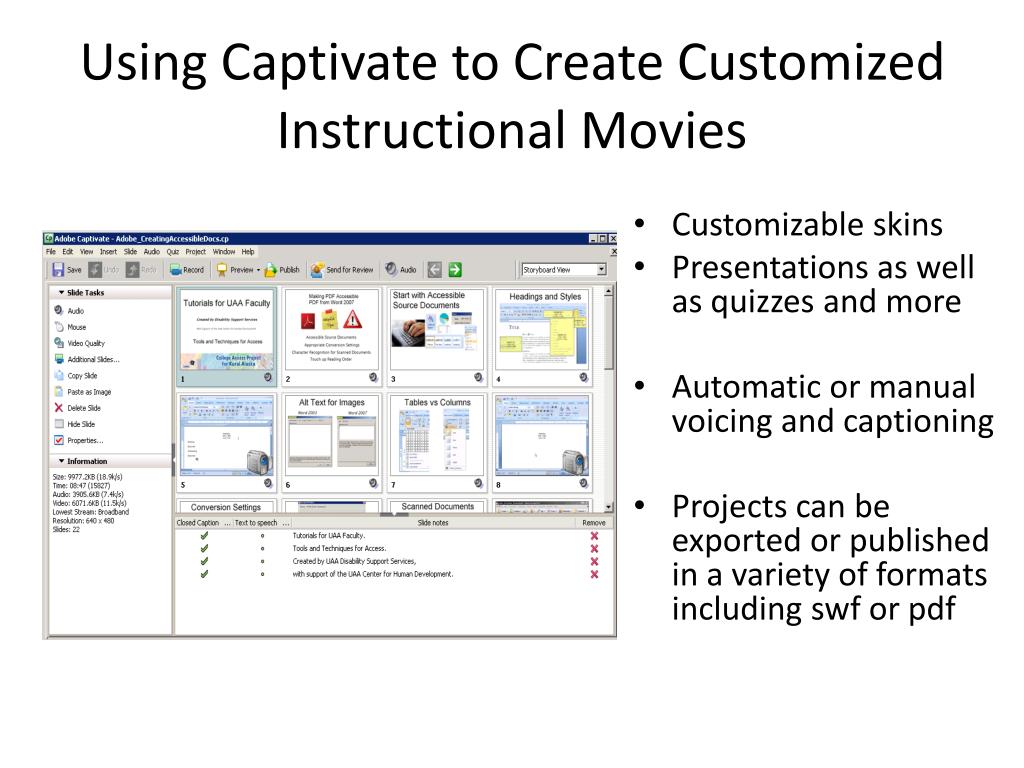
Task: Toggle closed caption for Tutorials for UAA Faculty
Action: point(204,536)
